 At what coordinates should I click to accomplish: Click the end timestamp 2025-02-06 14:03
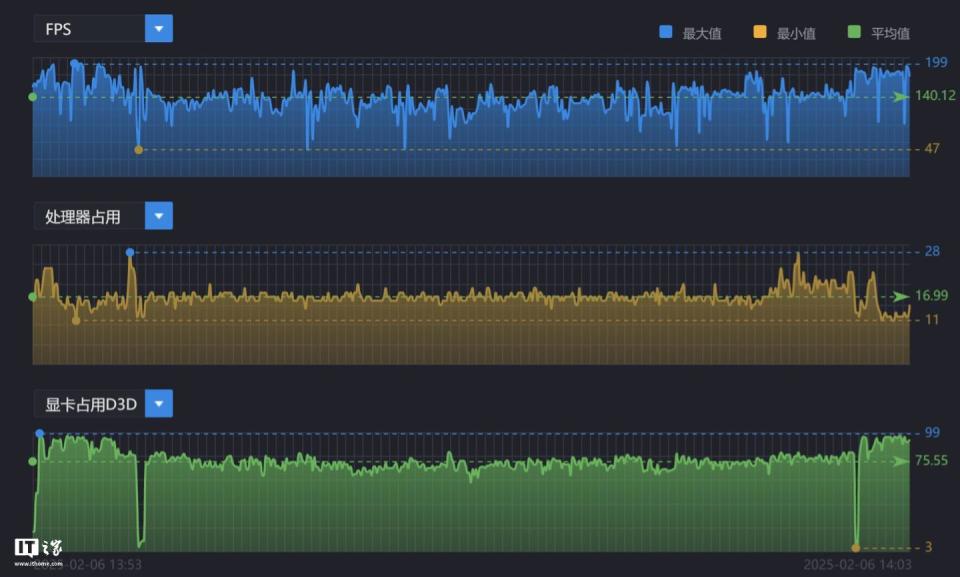[x=856, y=565]
